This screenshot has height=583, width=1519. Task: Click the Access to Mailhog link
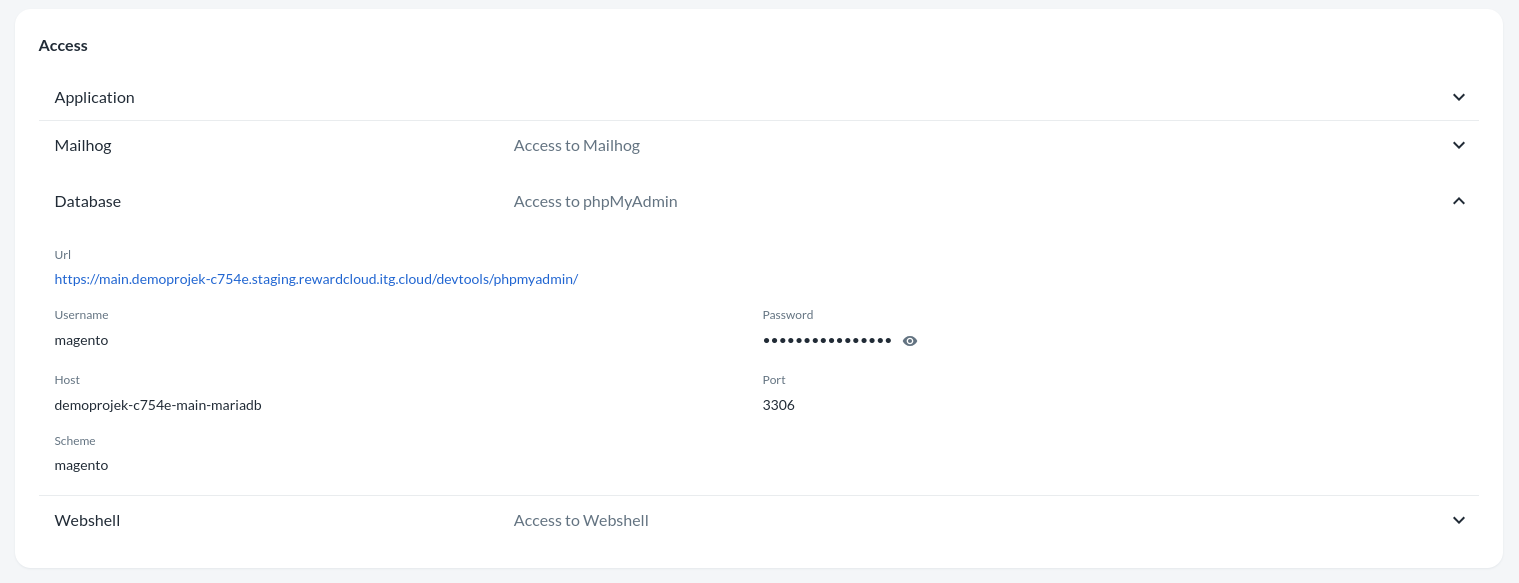pos(576,145)
